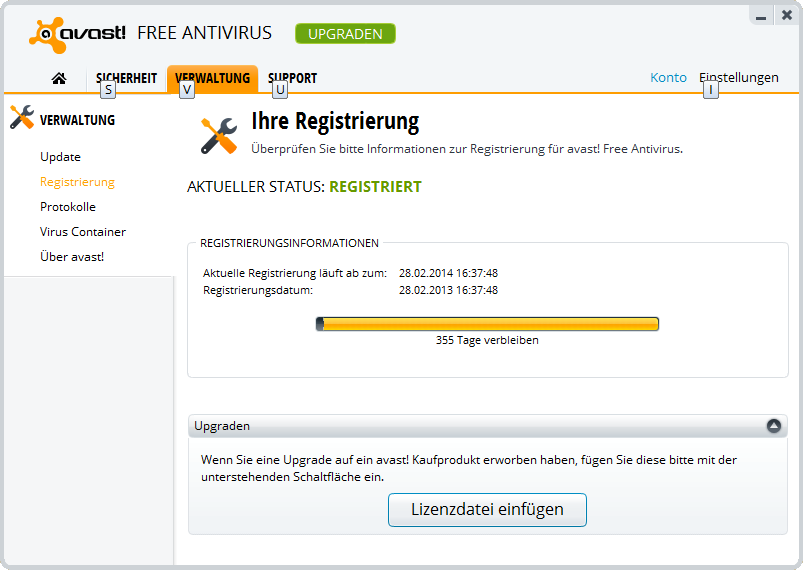Click the green UPGRADEN button

pyautogui.click(x=345, y=34)
